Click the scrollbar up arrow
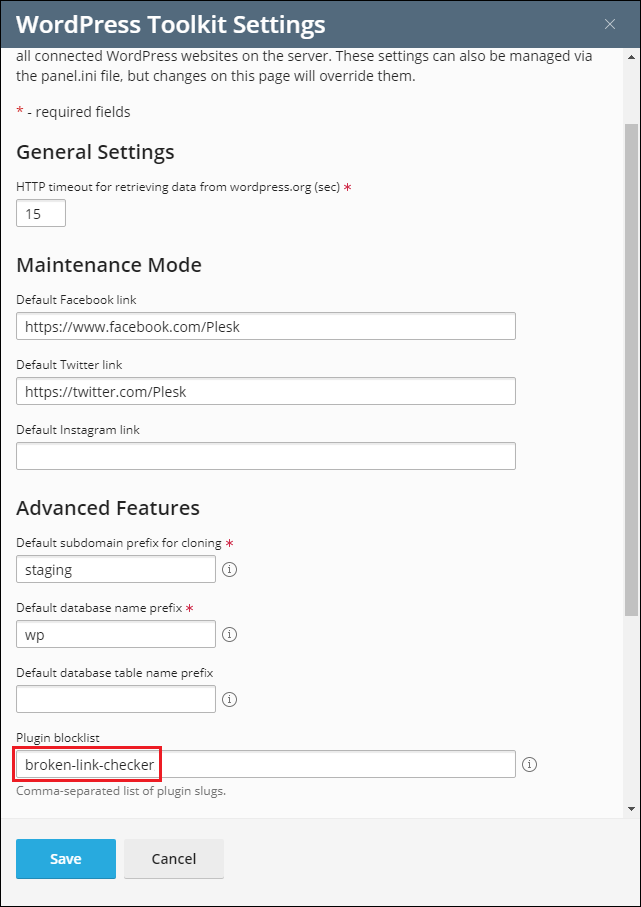 click(631, 57)
